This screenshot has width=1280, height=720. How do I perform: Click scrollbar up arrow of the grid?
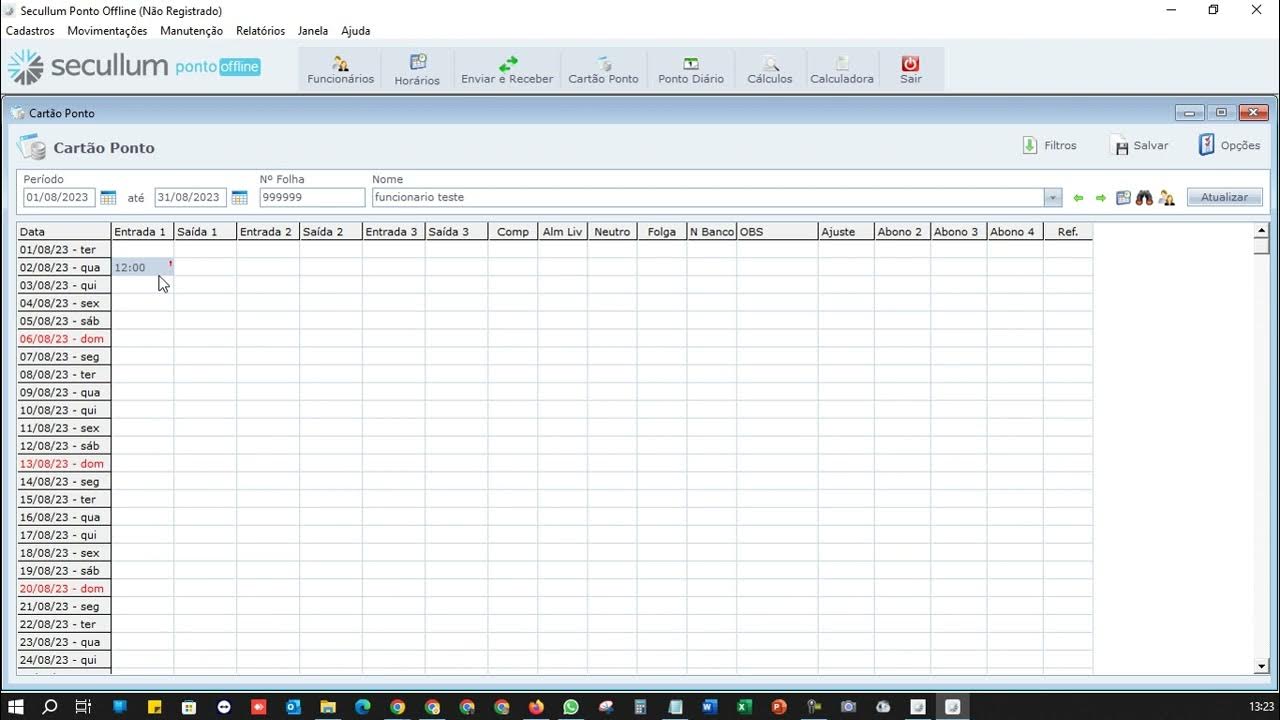1261,231
